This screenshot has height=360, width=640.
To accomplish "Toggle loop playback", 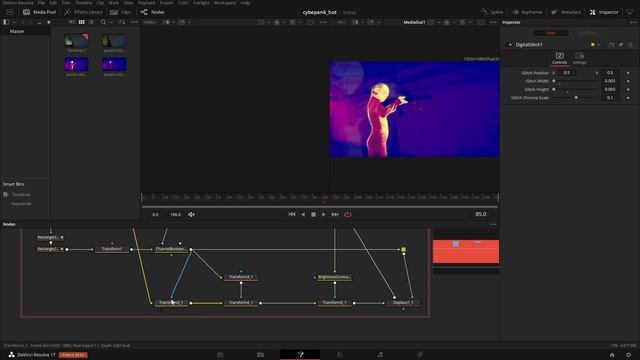I will click(x=348, y=214).
